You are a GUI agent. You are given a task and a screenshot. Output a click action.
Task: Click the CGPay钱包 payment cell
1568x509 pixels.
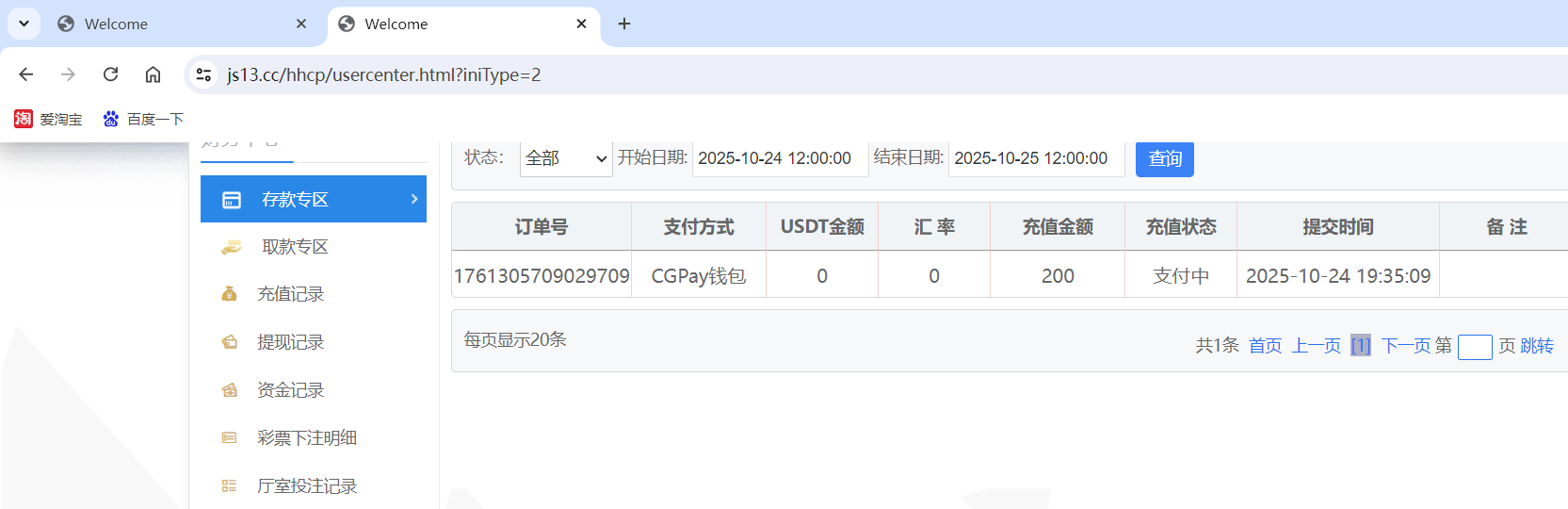[x=699, y=275]
